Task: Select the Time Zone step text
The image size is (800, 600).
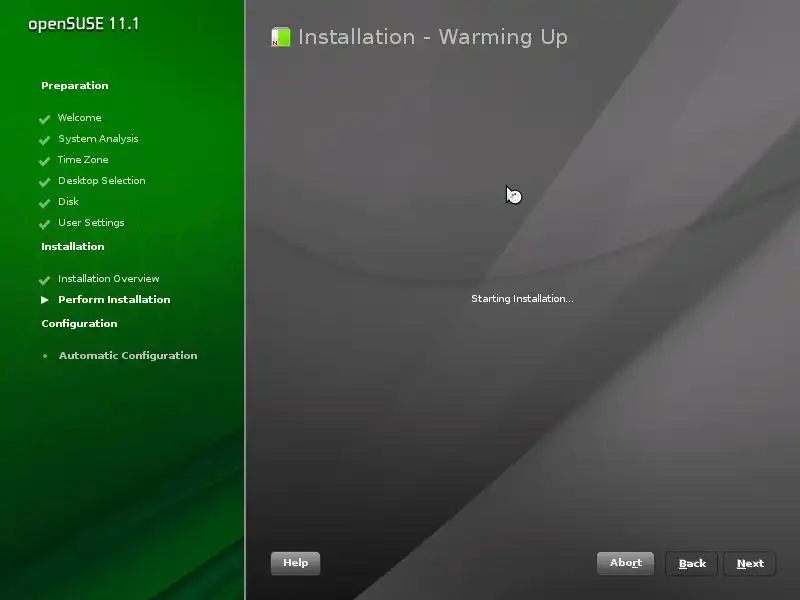Action: (83, 160)
